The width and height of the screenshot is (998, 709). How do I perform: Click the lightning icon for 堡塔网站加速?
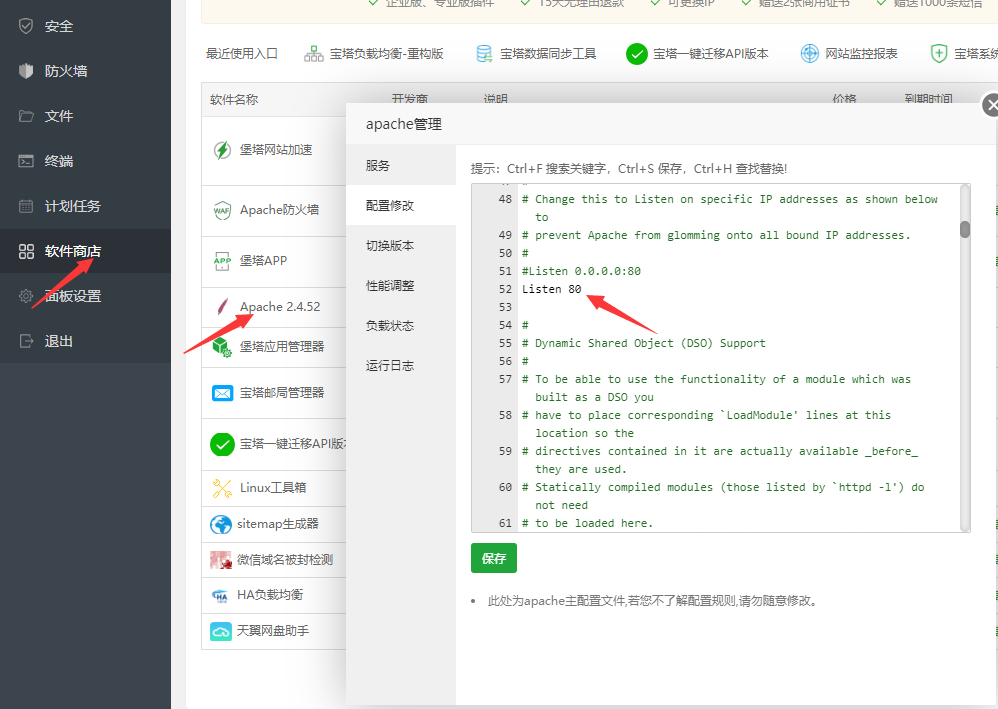pyautogui.click(x=222, y=150)
